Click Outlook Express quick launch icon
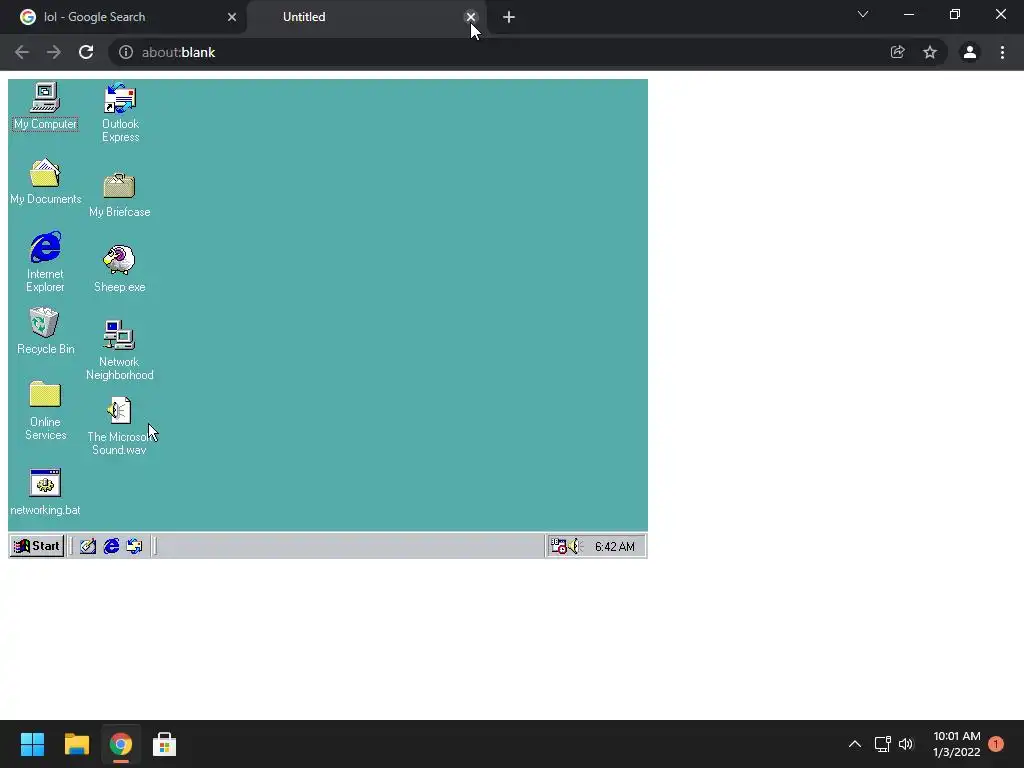Screen dimensions: 1024x768 pyautogui.click(x=134, y=546)
